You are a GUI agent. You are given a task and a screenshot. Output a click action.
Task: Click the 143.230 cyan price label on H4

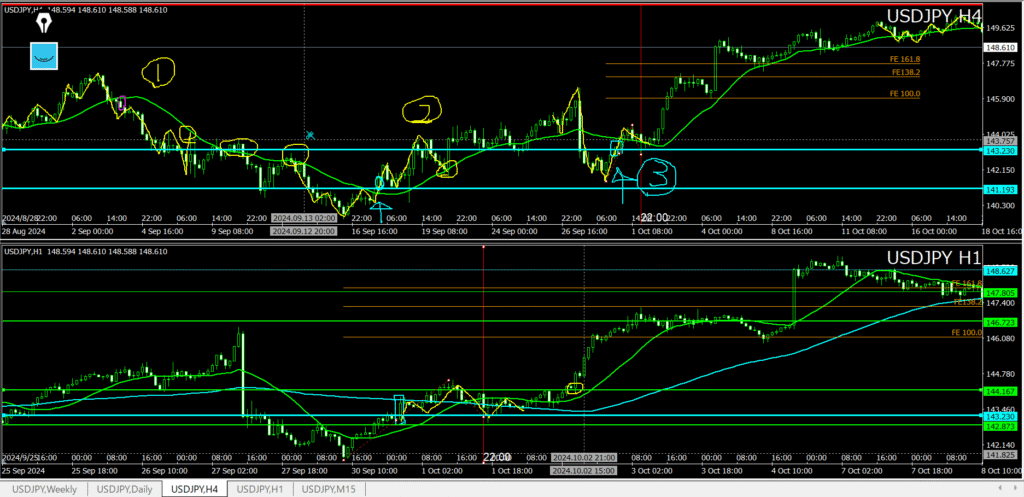tap(1000, 151)
